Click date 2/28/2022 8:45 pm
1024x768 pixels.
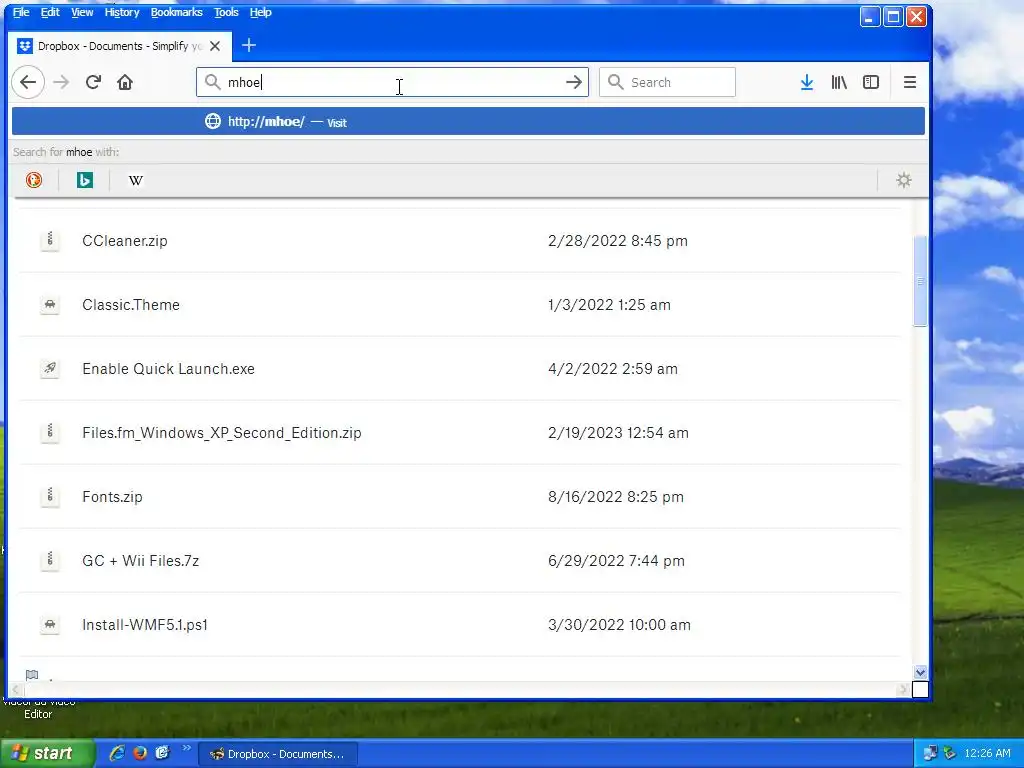(618, 240)
